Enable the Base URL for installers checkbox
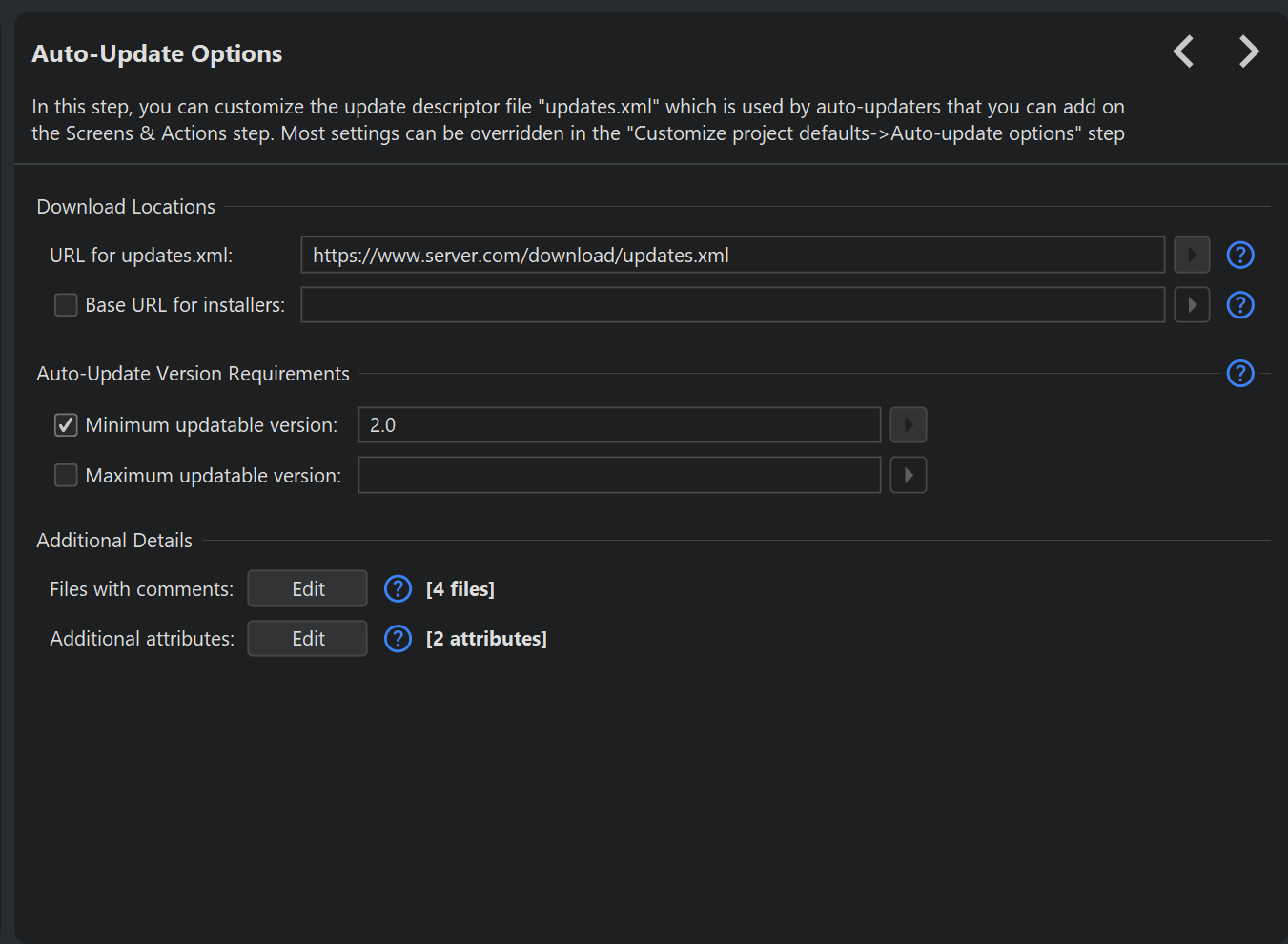 pos(66,305)
